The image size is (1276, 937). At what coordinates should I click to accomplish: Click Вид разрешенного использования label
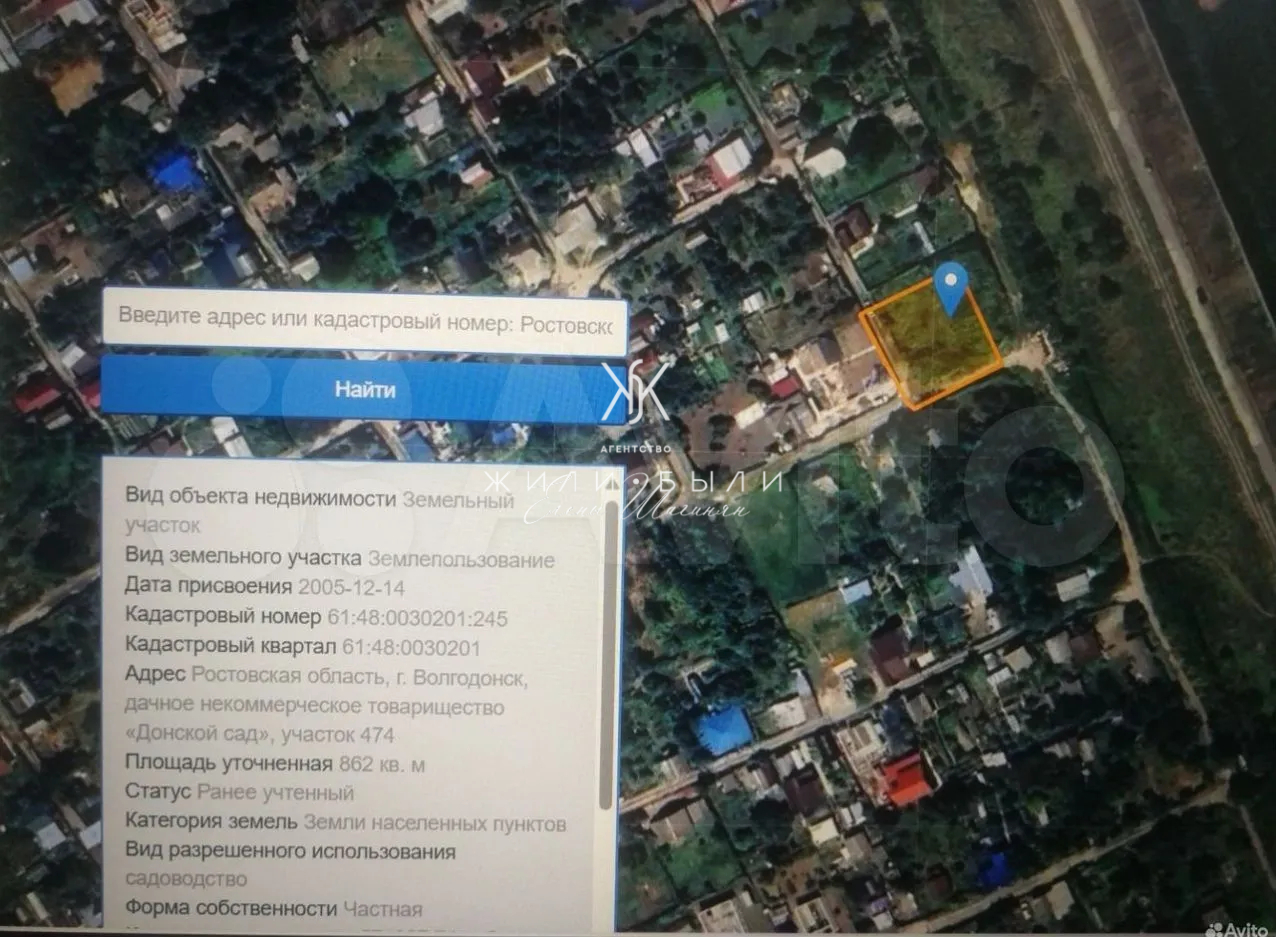click(290, 852)
